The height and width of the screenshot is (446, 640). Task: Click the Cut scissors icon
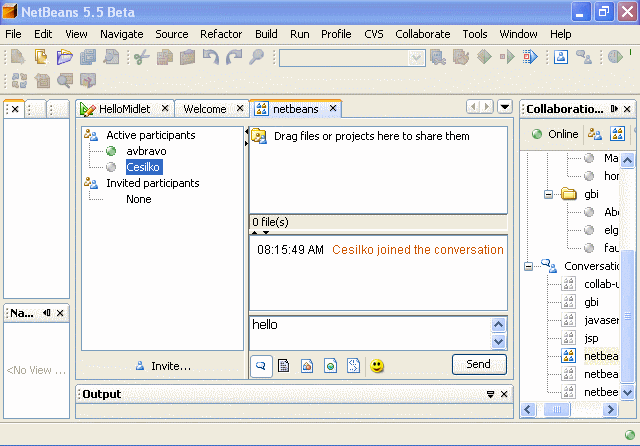(141, 57)
